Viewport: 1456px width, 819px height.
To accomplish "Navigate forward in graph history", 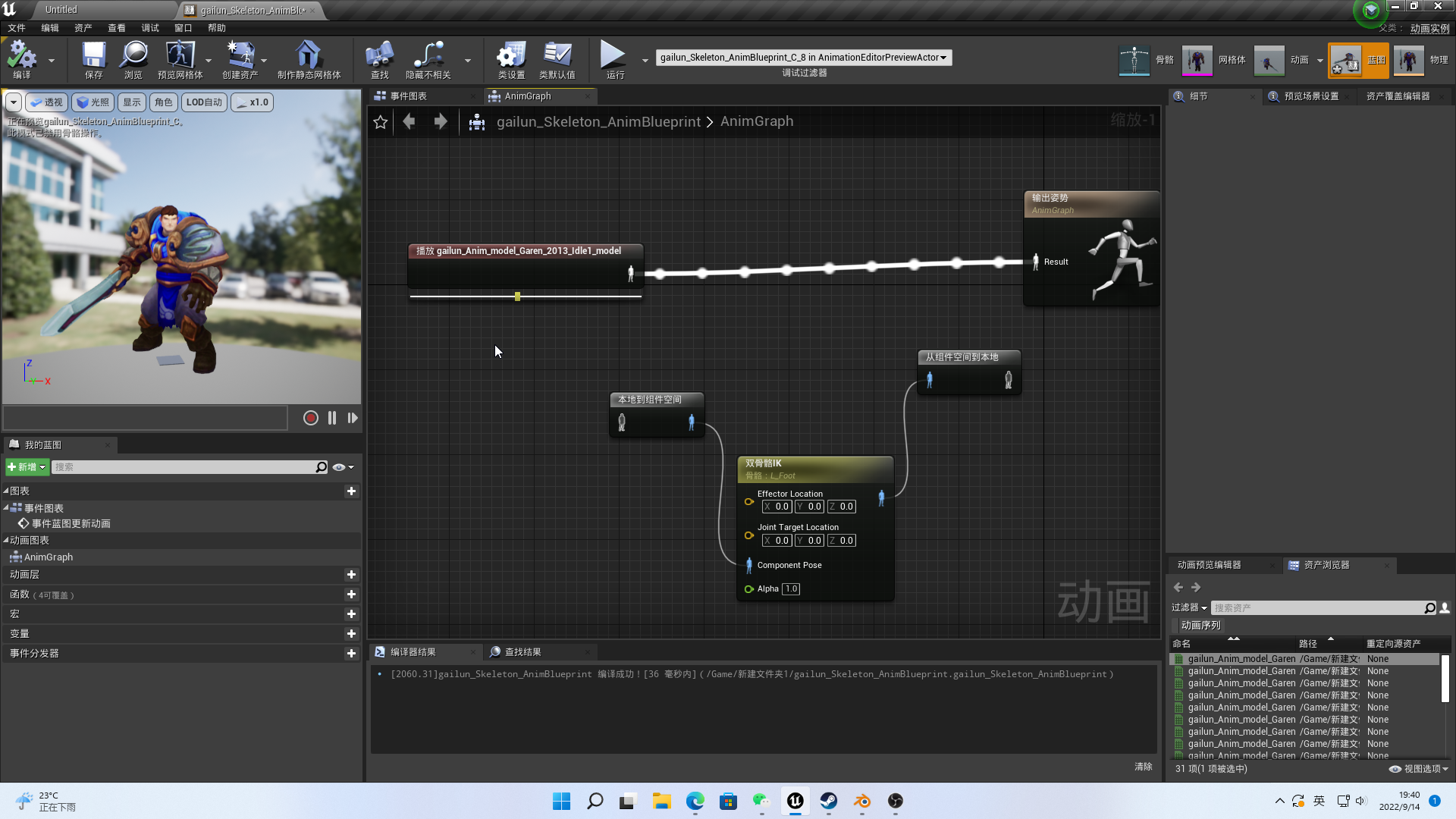I will [441, 121].
